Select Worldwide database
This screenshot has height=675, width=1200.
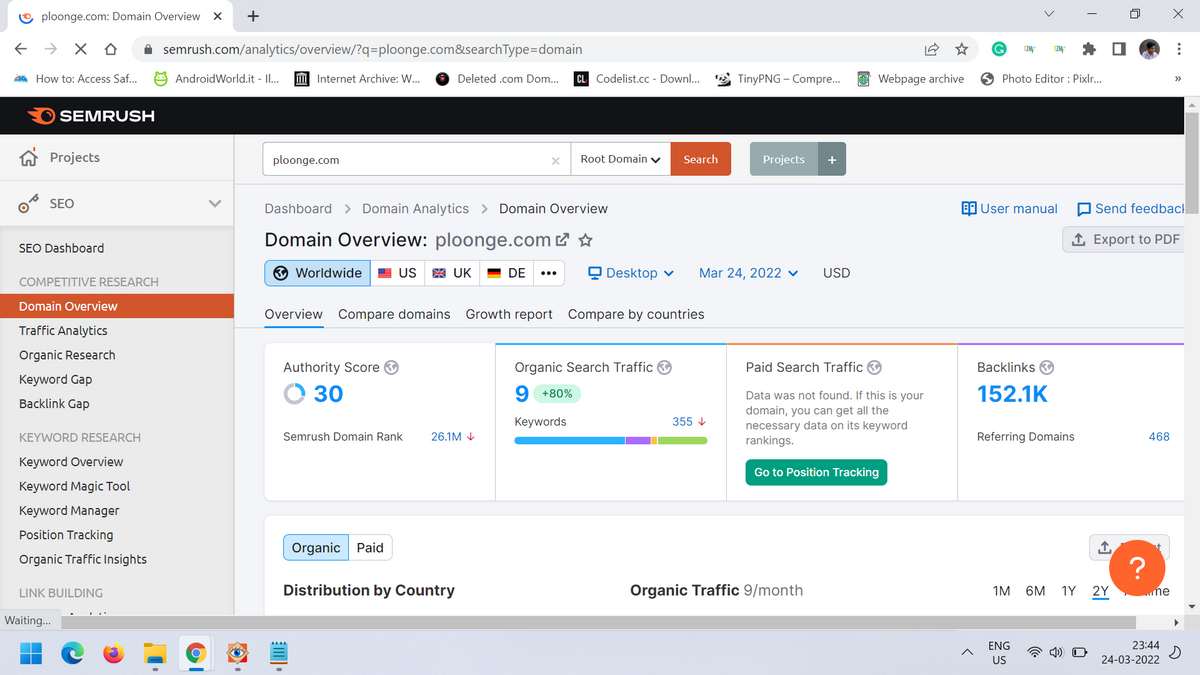(x=317, y=273)
